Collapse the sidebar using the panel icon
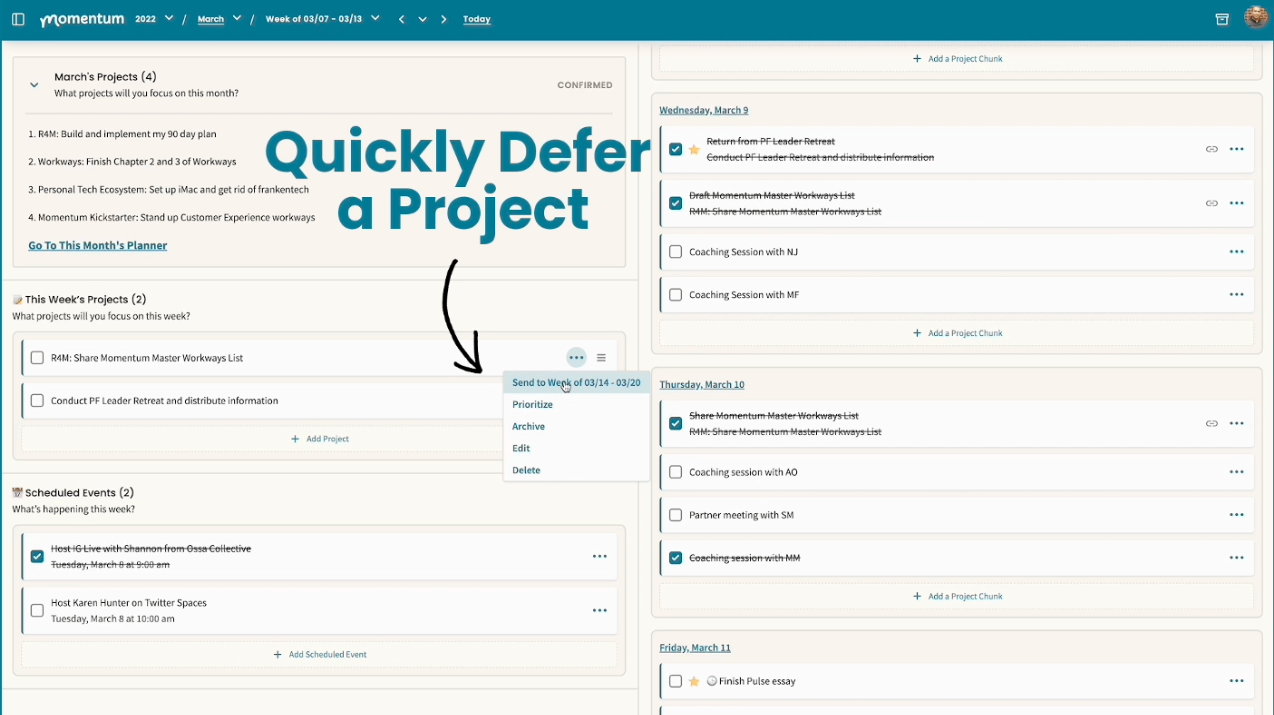Screen dimensions: 1274x715 click(17, 18)
